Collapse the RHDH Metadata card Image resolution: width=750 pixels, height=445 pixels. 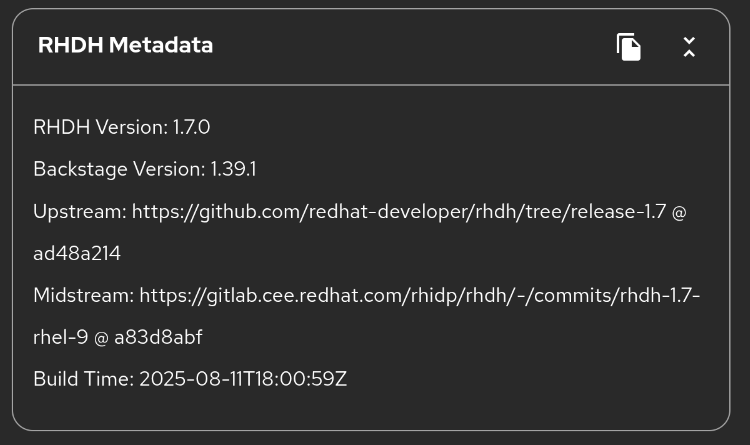point(689,47)
